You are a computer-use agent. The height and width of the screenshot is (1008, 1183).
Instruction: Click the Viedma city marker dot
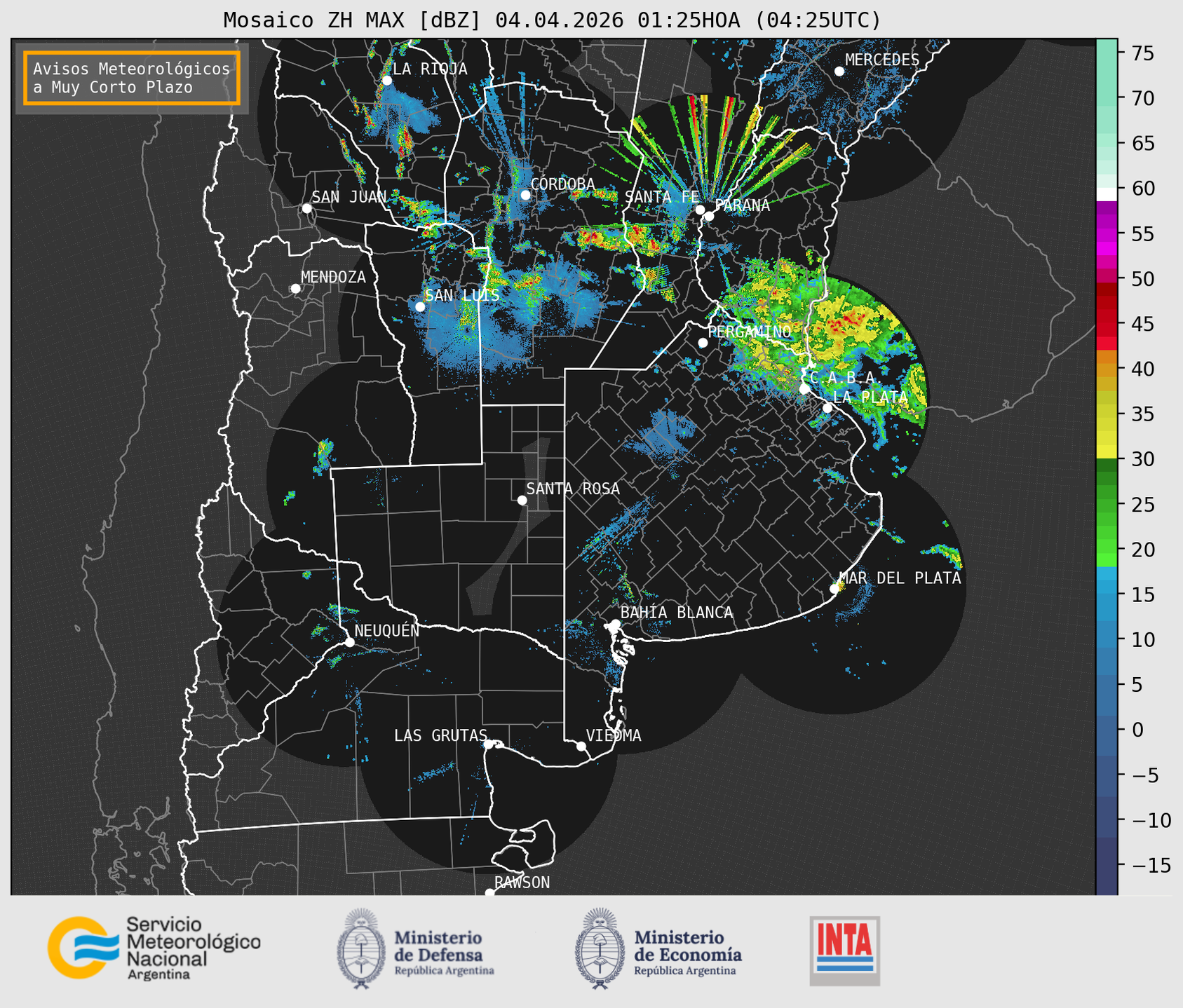point(581,746)
